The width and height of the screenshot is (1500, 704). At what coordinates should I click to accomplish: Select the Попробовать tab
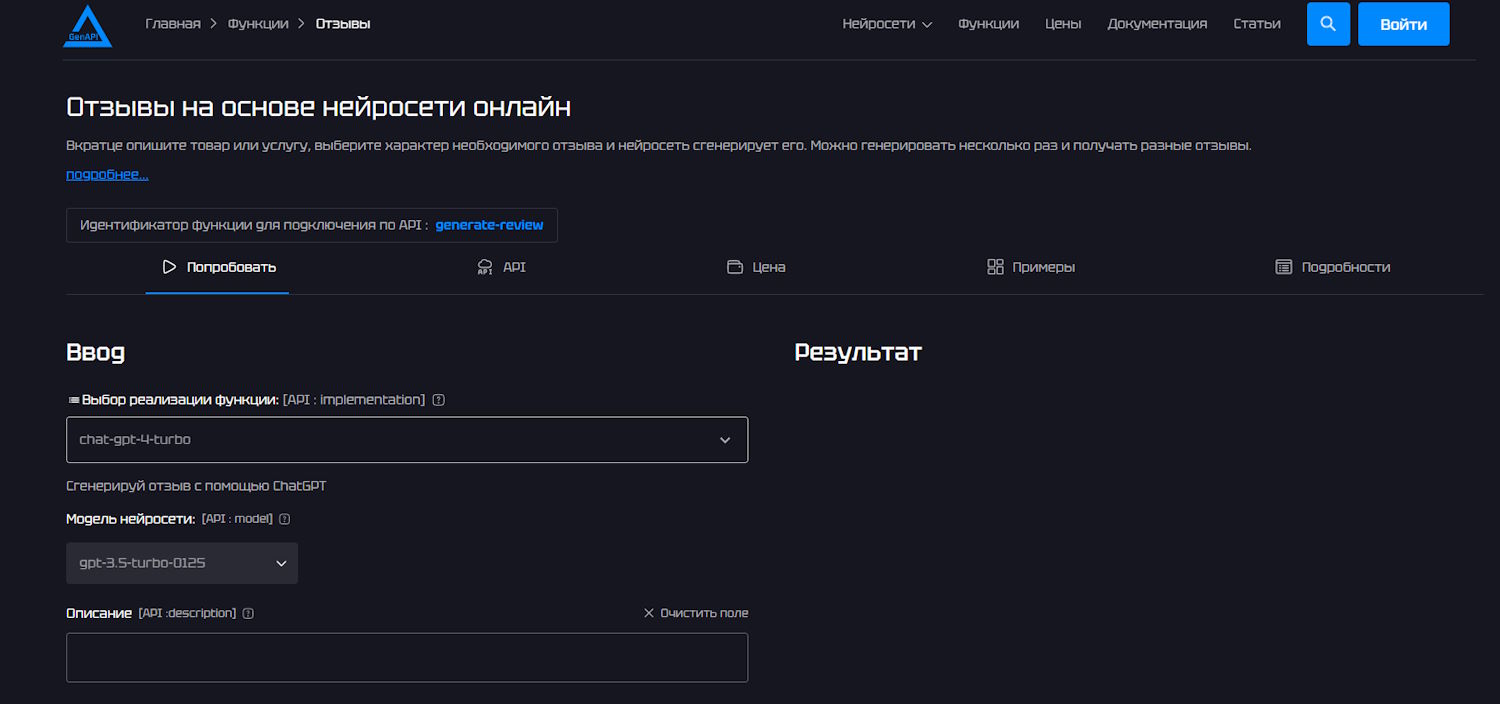click(218, 267)
